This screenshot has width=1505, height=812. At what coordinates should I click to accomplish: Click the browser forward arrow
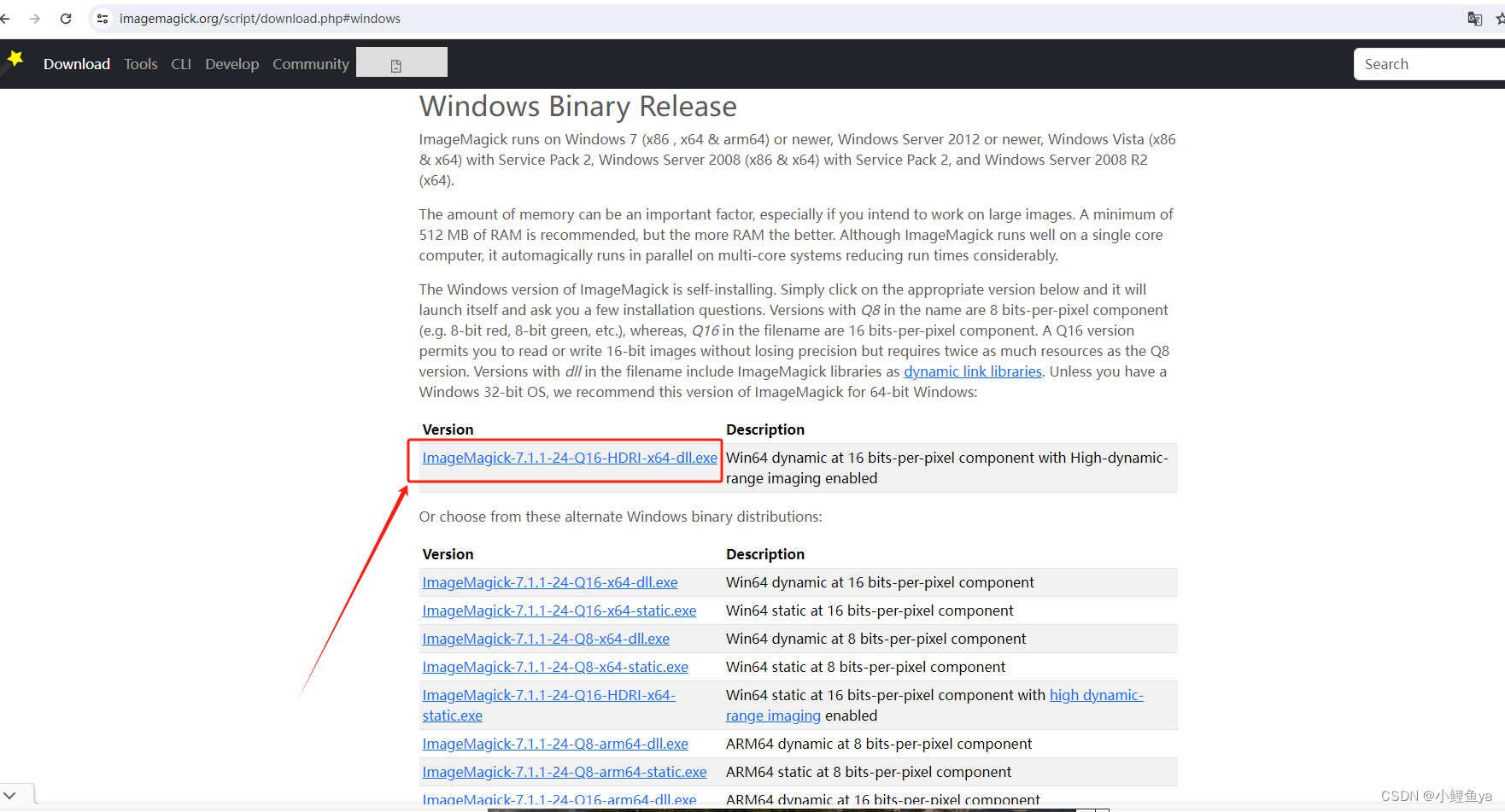35,19
